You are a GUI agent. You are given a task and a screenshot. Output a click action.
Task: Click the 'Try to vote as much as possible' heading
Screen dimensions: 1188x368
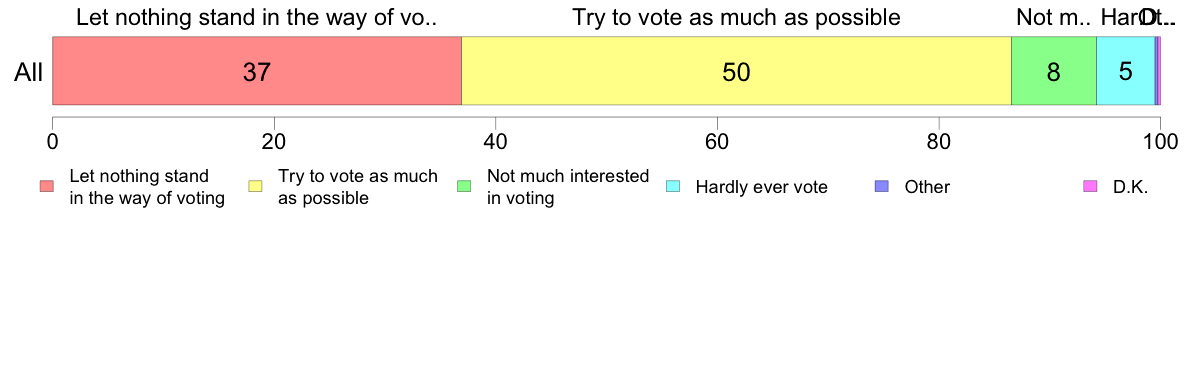(x=736, y=17)
